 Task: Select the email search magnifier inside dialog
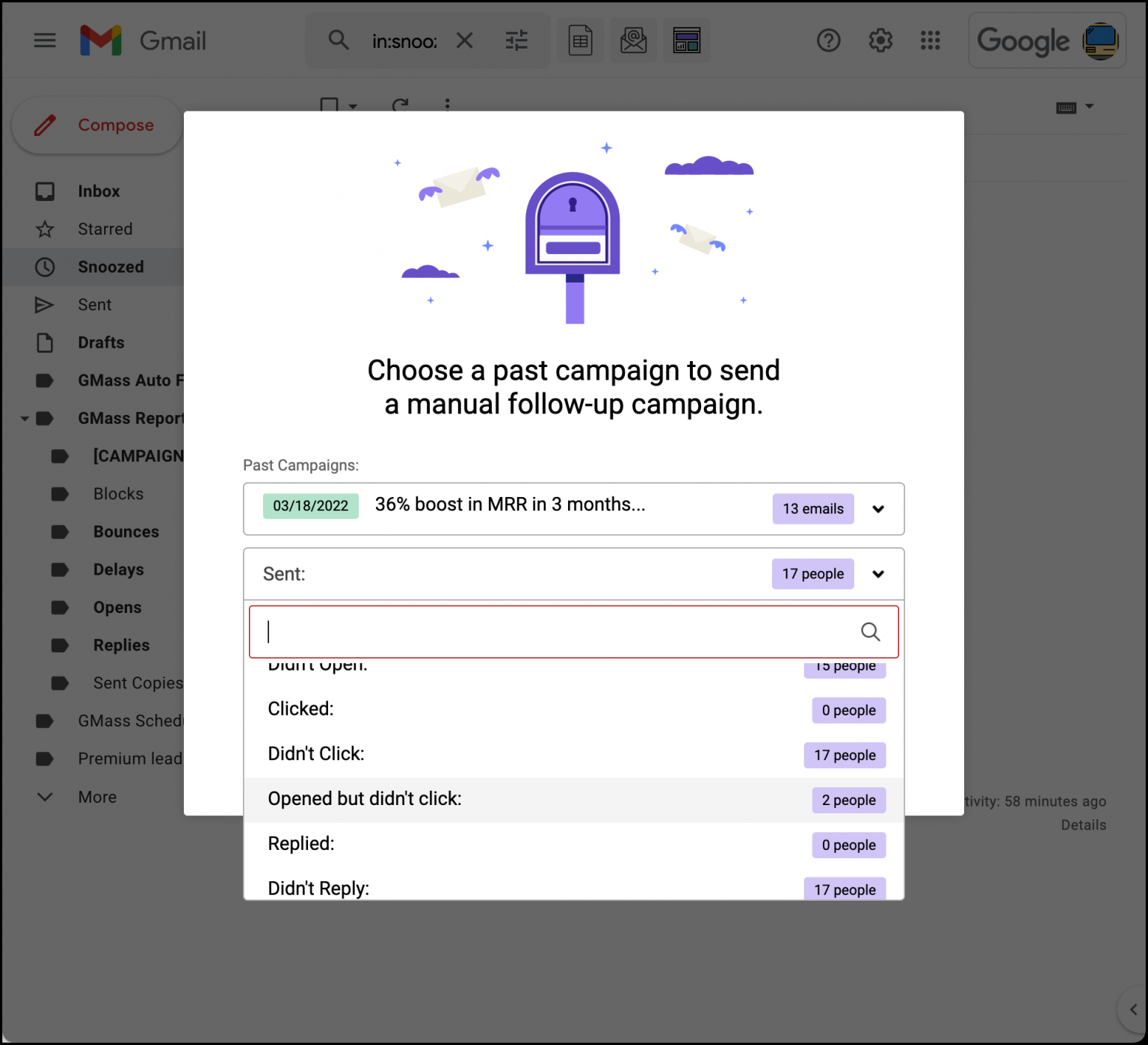[870, 632]
